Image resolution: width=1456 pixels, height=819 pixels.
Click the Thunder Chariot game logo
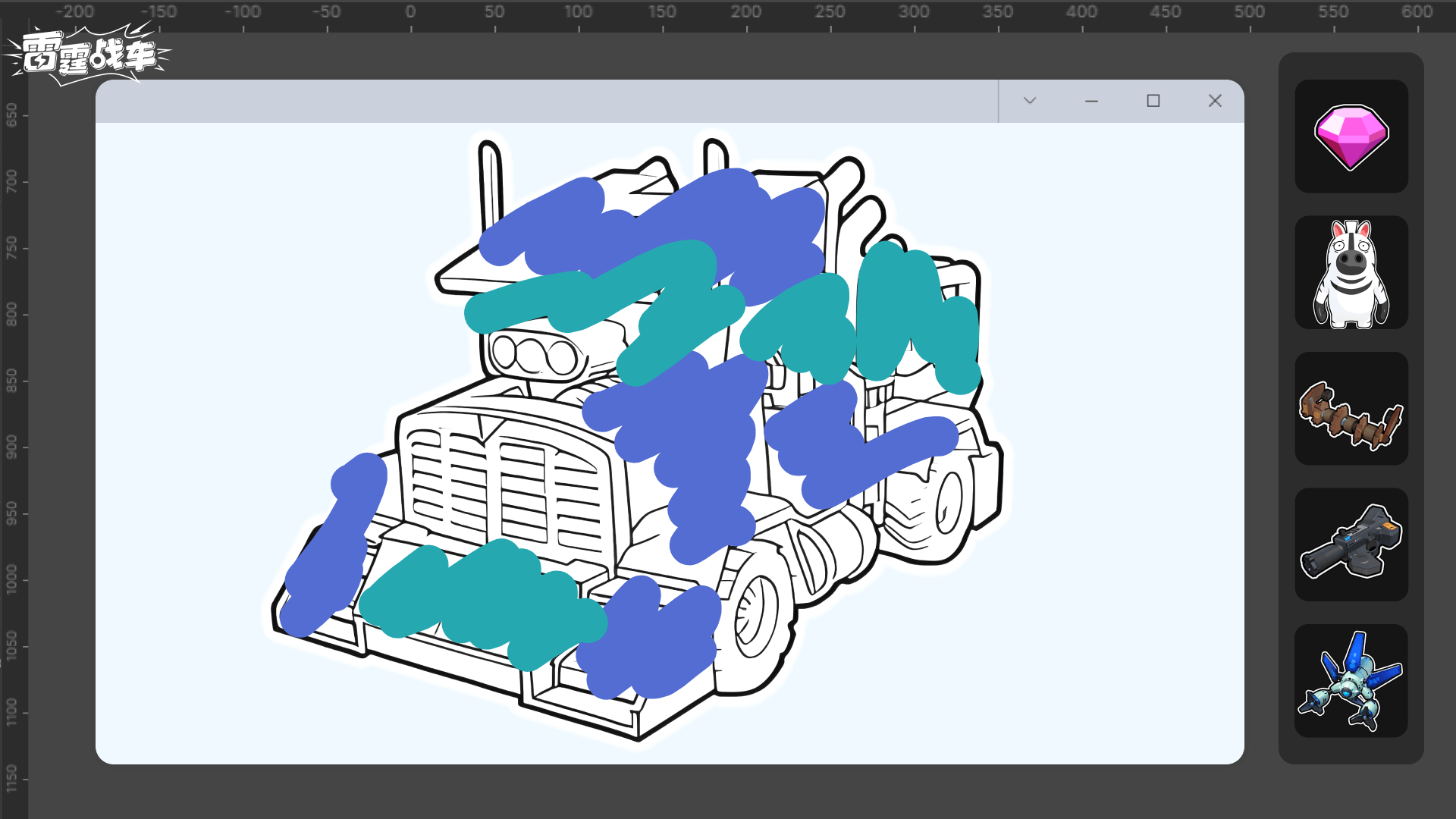pyautogui.click(x=87, y=55)
